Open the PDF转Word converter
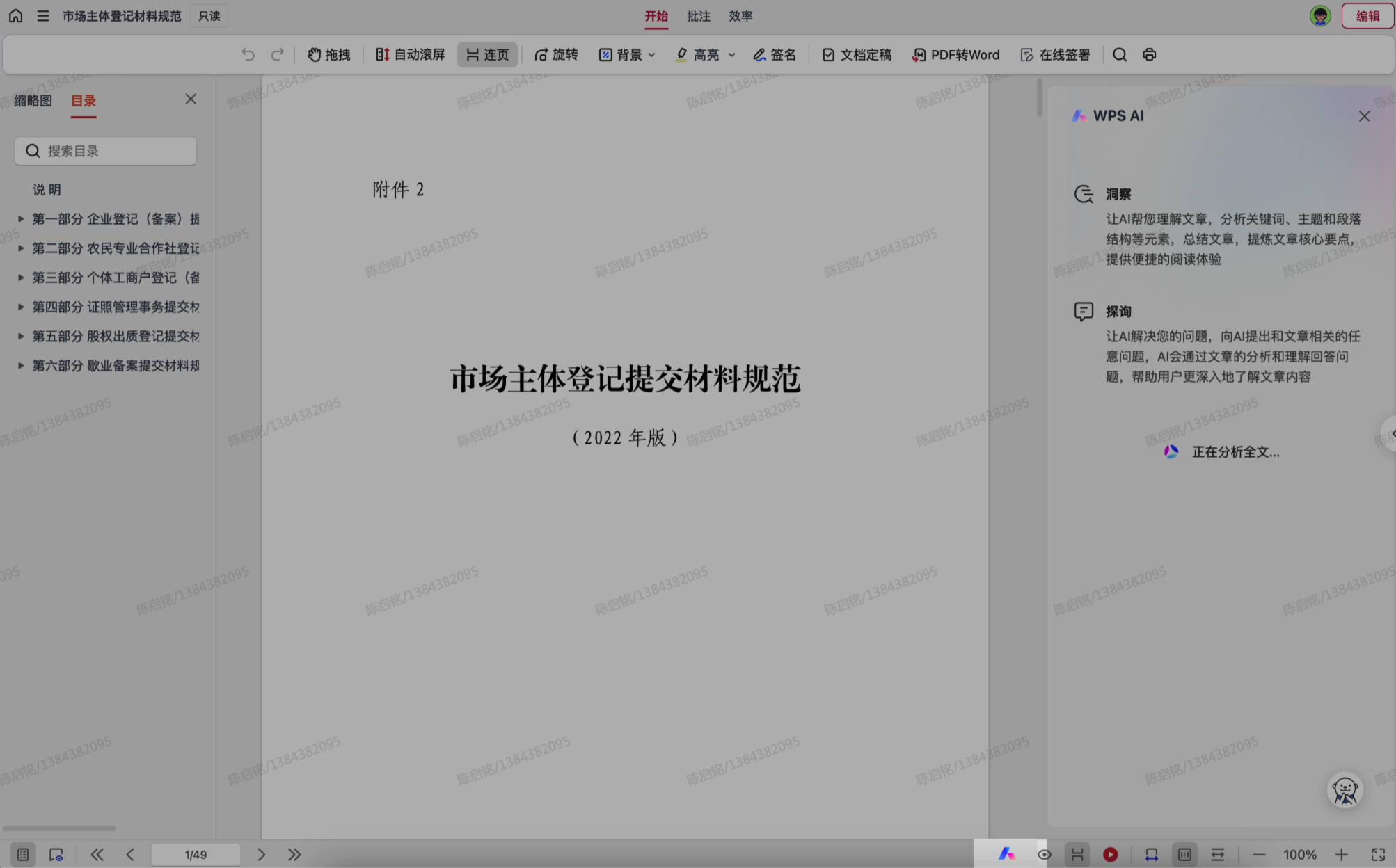This screenshot has width=1396, height=868. click(x=955, y=55)
